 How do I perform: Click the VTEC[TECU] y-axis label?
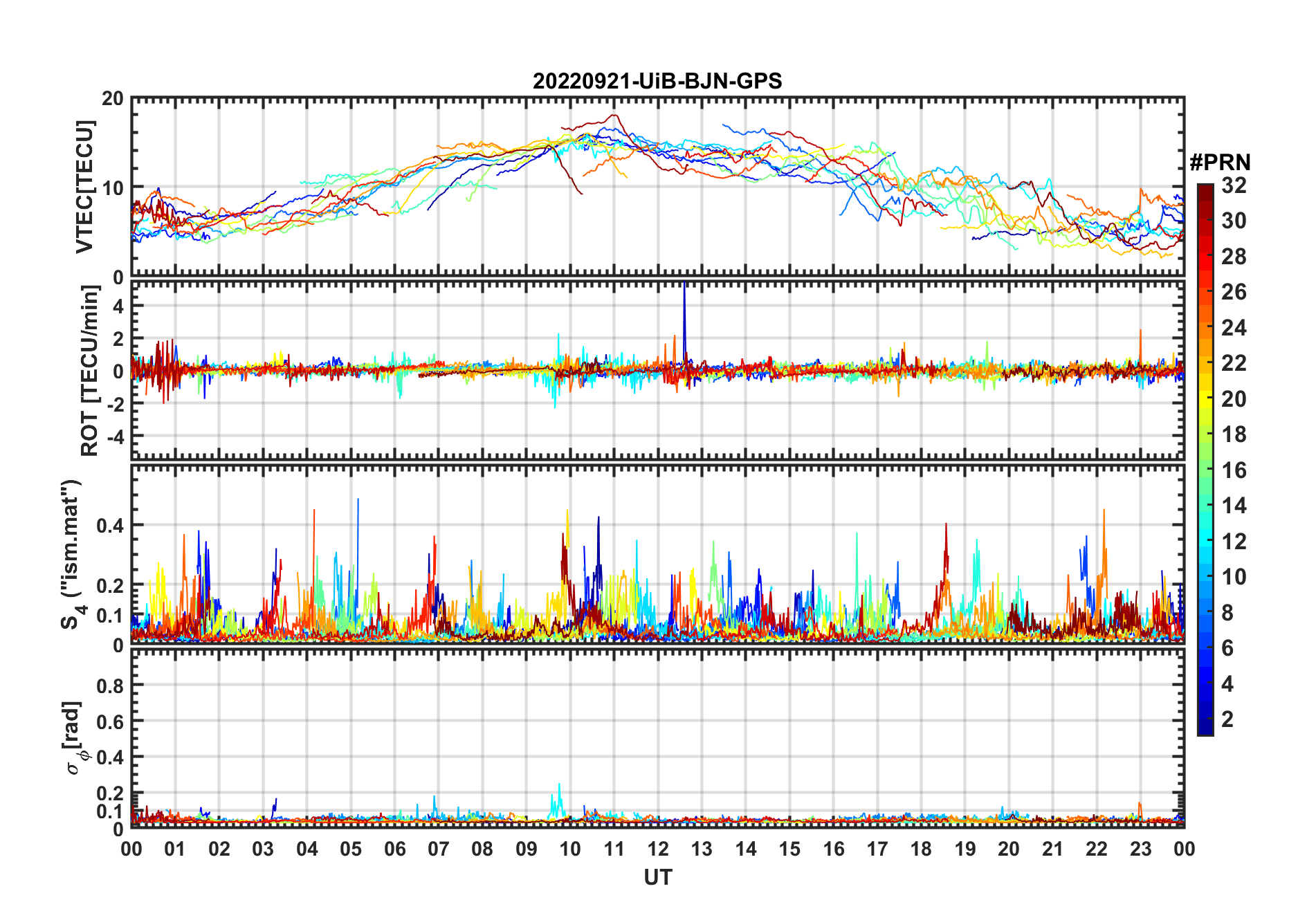(84, 187)
